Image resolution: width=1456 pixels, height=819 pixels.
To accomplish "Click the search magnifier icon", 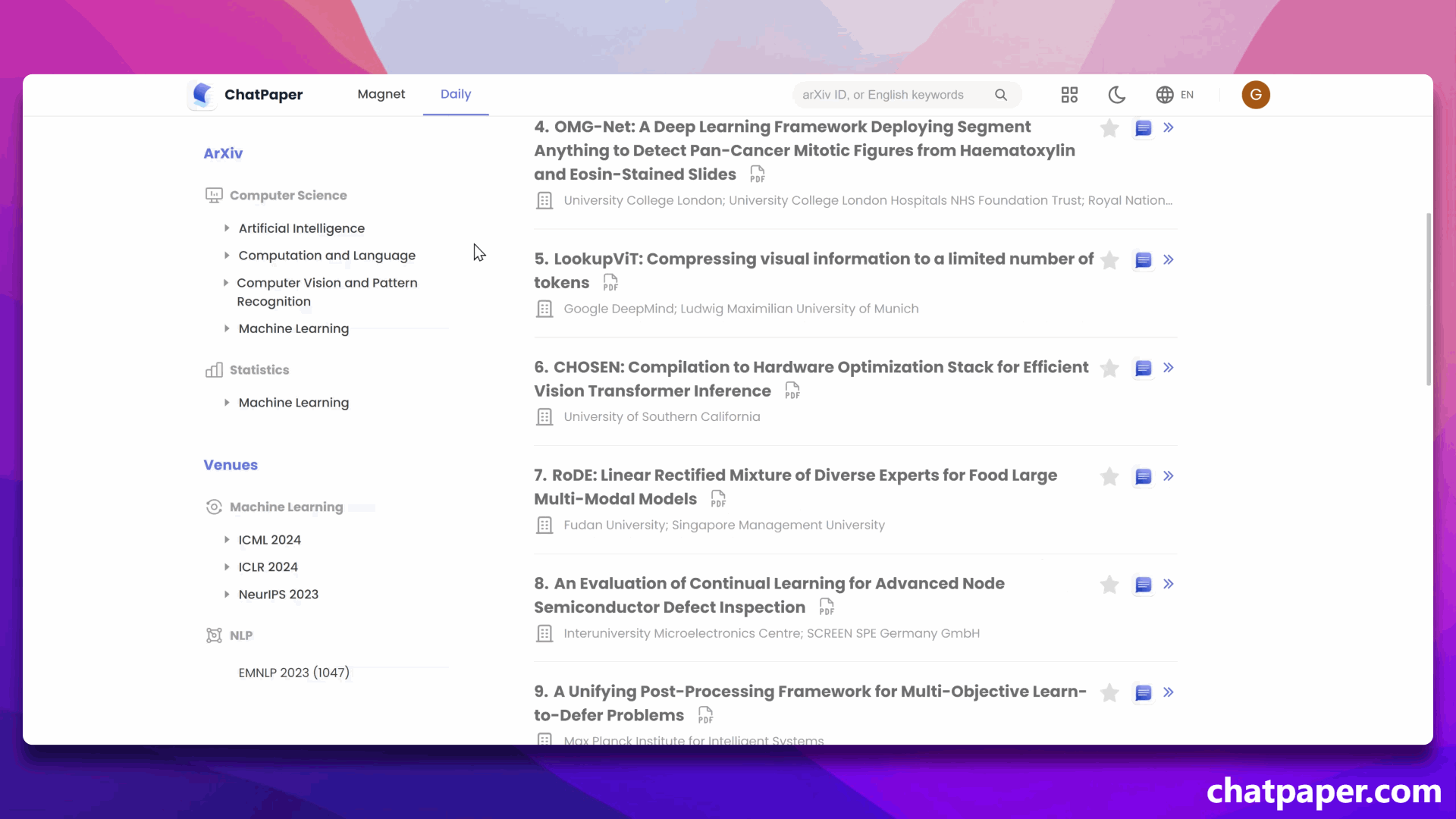I will pyautogui.click(x=1000, y=93).
